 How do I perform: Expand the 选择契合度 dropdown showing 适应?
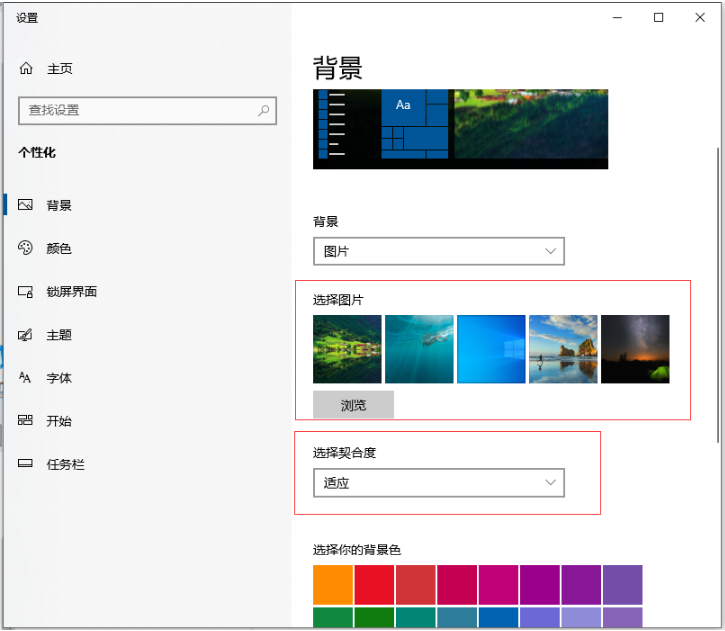click(x=438, y=483)
